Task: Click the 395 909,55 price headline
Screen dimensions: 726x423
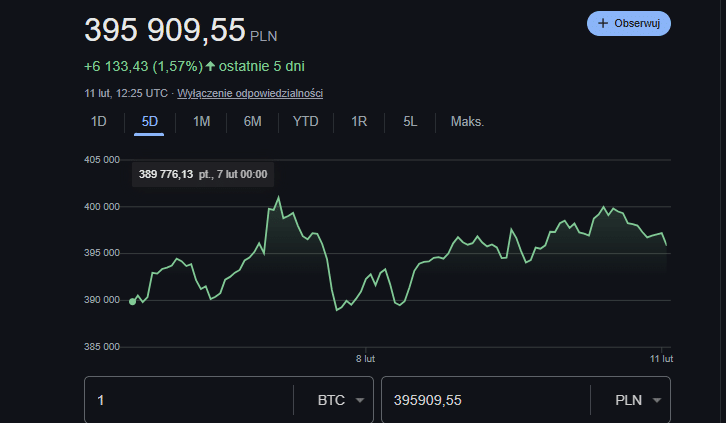Action: [165, 30]
